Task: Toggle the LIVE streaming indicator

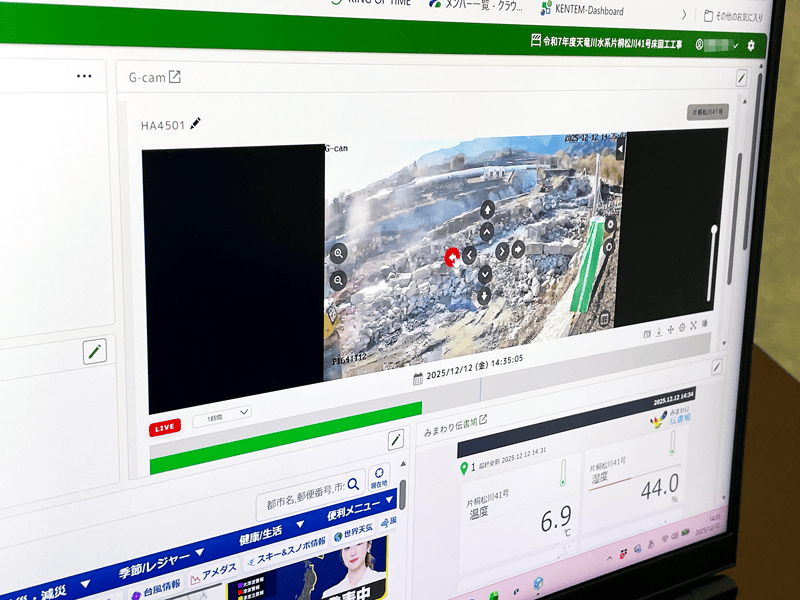Action: [163, 426]
